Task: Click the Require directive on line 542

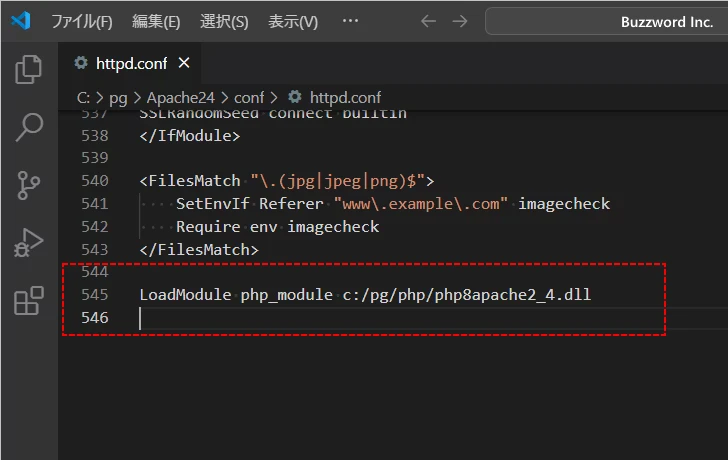Action: tap(208, 227)
